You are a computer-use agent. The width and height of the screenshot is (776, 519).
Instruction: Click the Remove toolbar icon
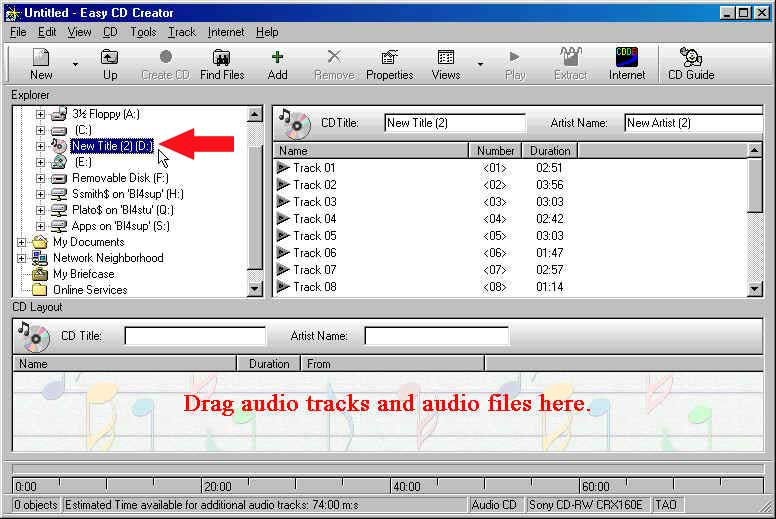coord(335,64)
